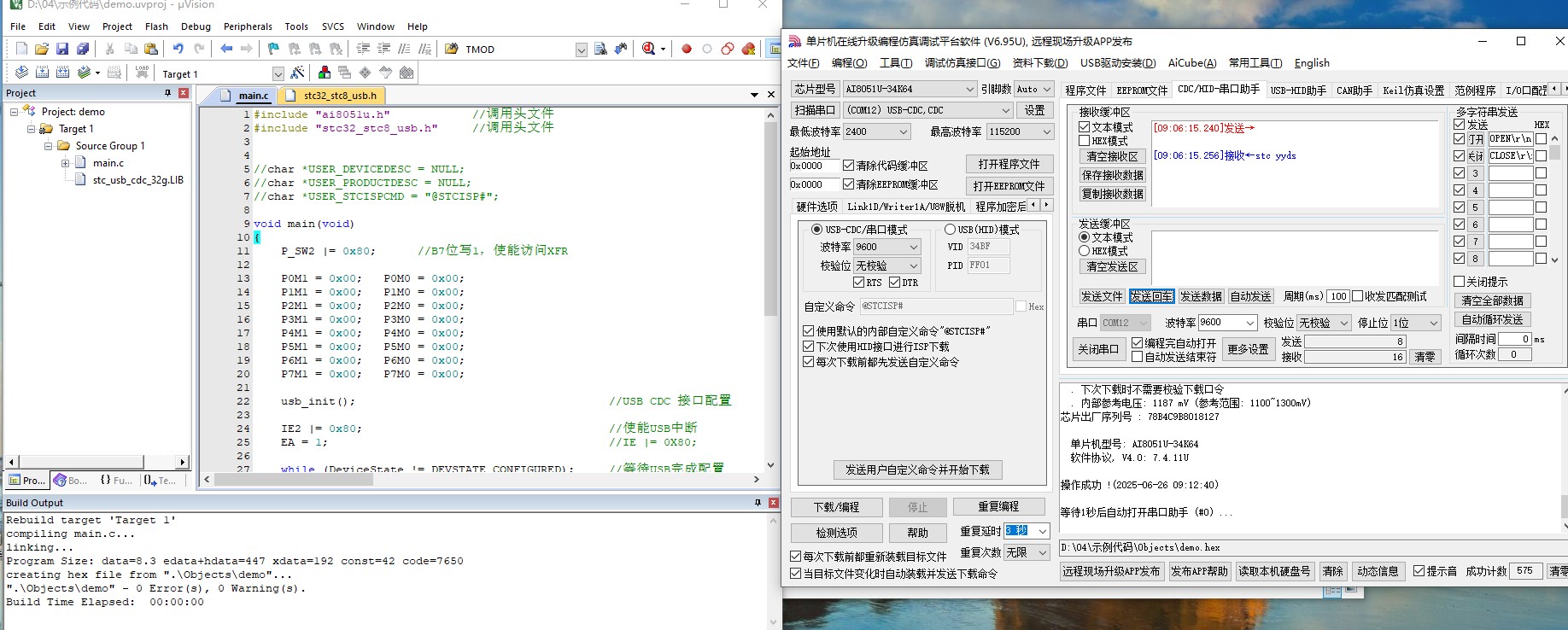Screen dimensions: 1568x630
Task: Select USB(HID)模式 radio button
Action: 950,230
